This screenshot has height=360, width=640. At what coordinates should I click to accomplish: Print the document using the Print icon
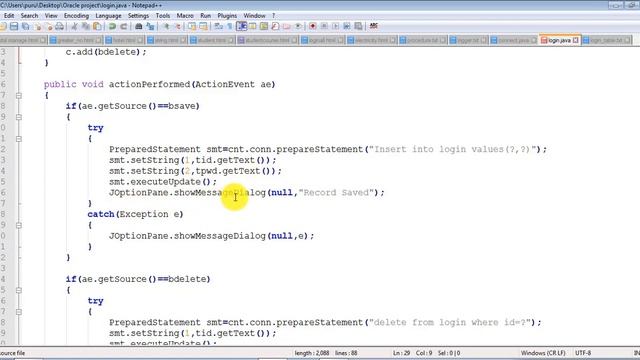[60, 27]
